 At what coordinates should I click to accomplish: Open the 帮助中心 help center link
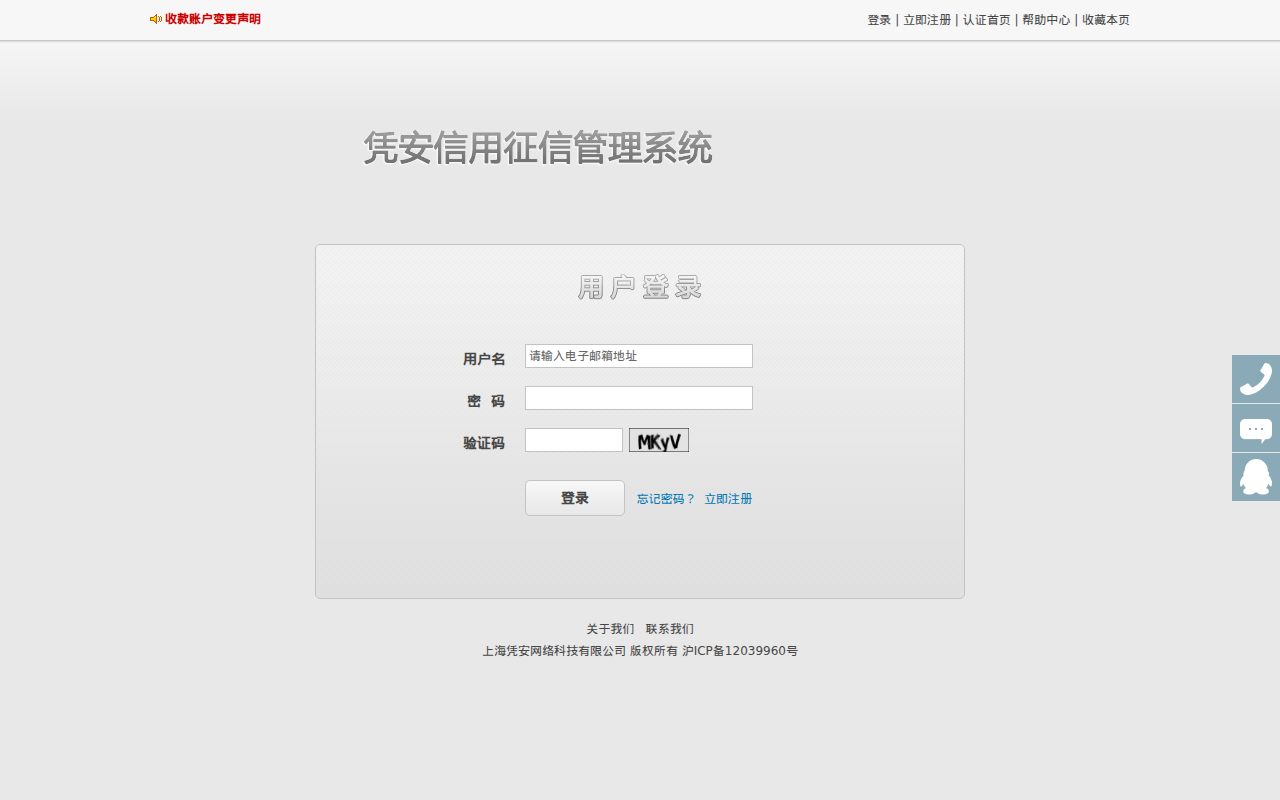click(x=1045, y=19)
